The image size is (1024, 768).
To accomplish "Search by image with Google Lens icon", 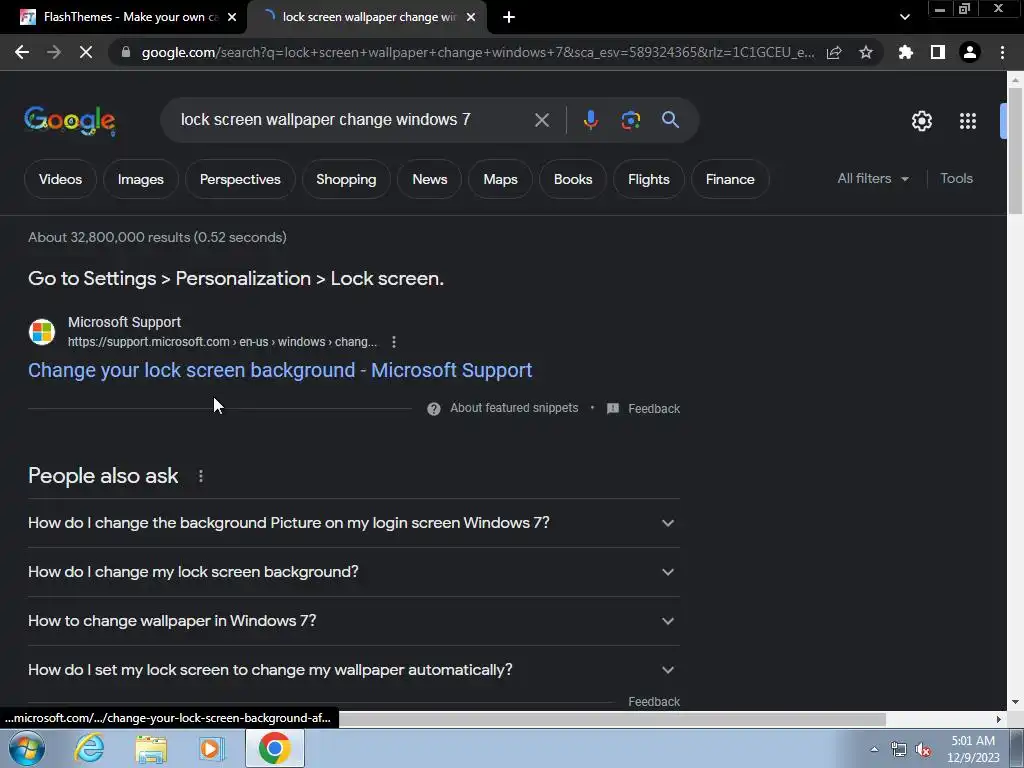I will click(630, 120).
